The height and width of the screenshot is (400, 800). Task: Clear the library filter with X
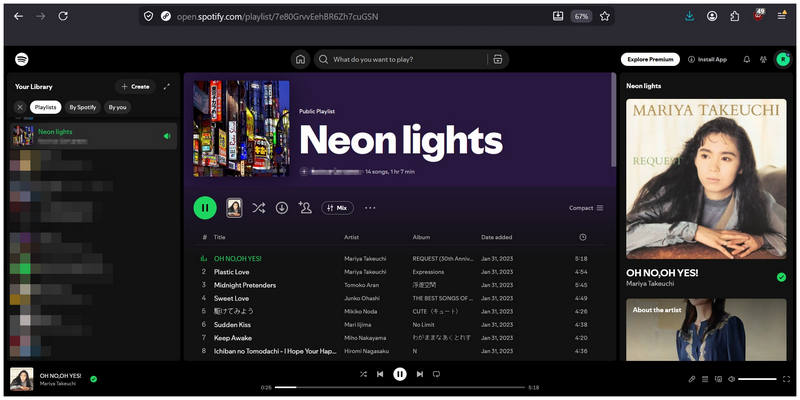tap(20, 107)
